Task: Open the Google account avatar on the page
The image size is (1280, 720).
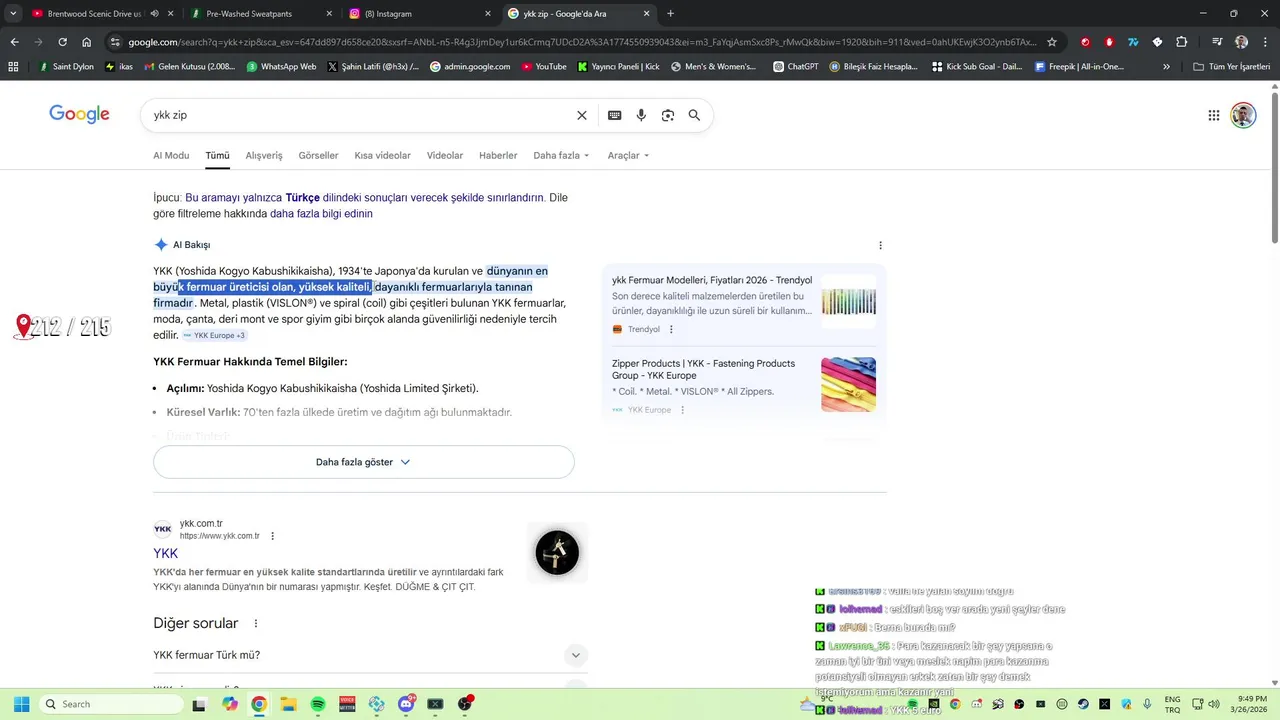Action: pyautogui.click(x=1243, y=115)
